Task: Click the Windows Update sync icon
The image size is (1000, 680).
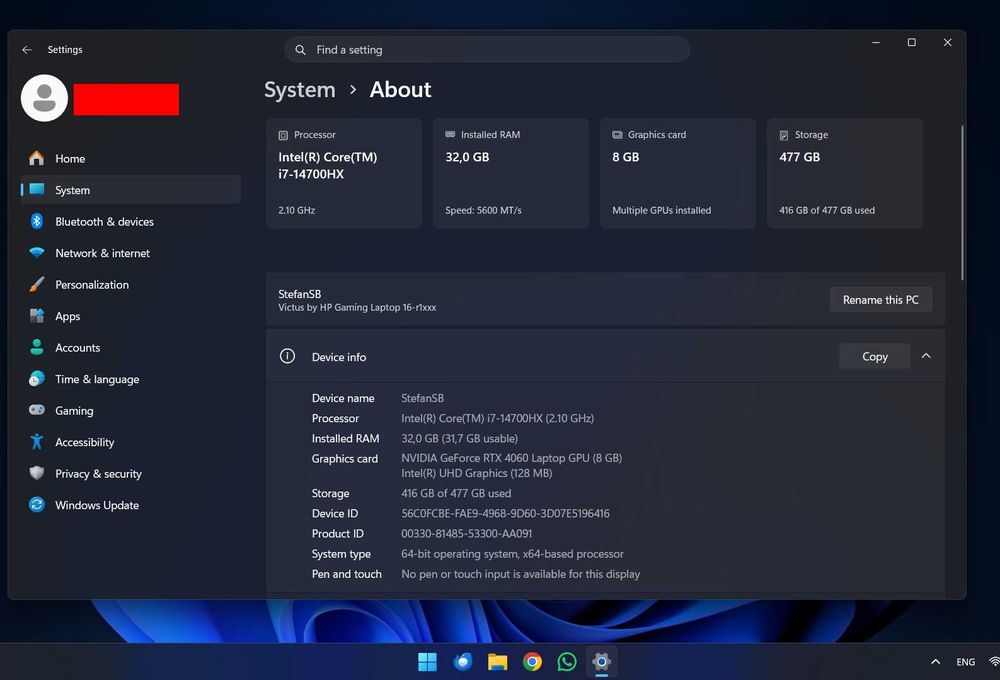Action: coord(37,505)
